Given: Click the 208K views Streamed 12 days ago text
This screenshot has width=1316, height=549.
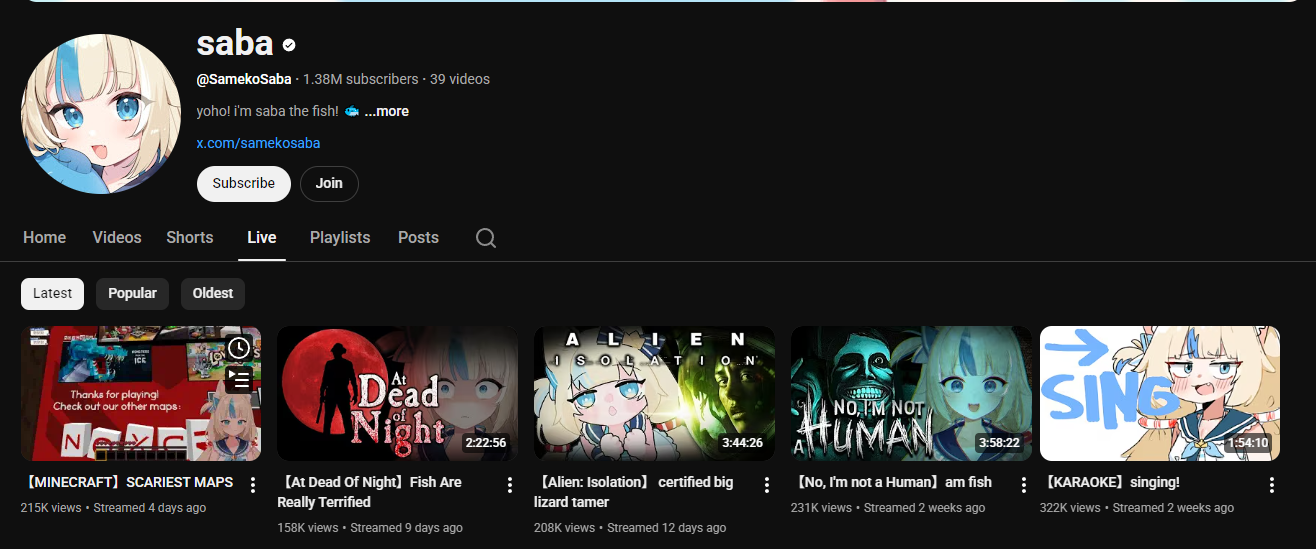Looking at the screenshot, I should [630, 527].
